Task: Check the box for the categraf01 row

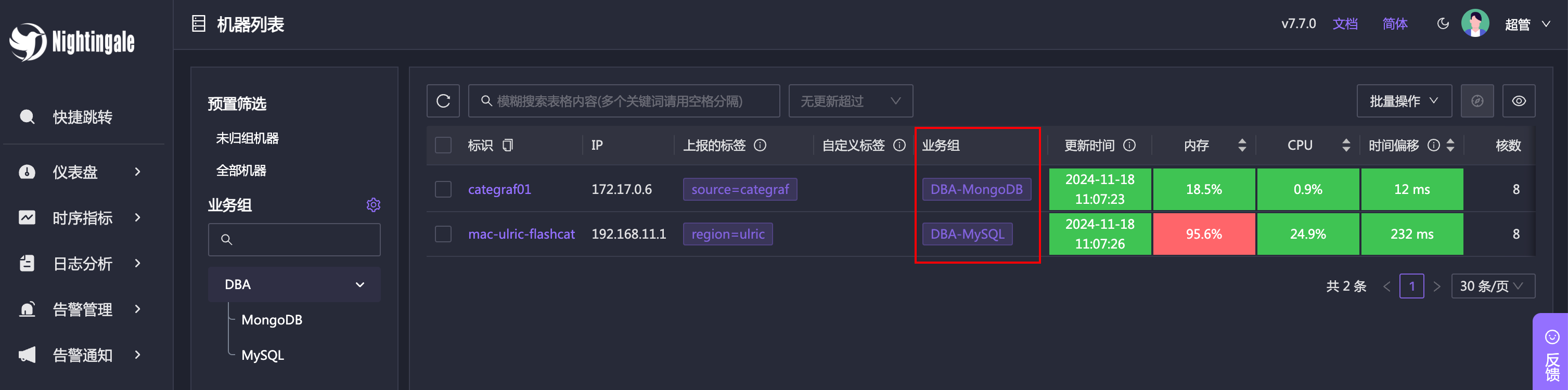Action: click(x=443, y=189)
